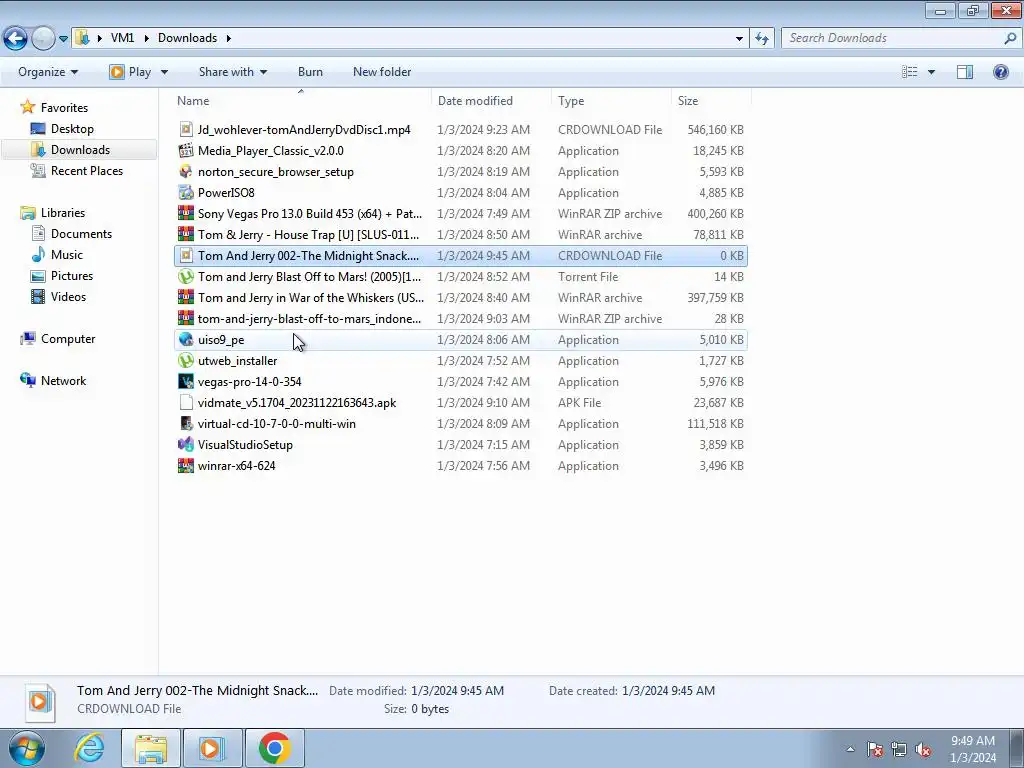Expand the arrow after VM1 breadcrumb
Viewport: 1024px width, 768px height.
tap(146, 38)
